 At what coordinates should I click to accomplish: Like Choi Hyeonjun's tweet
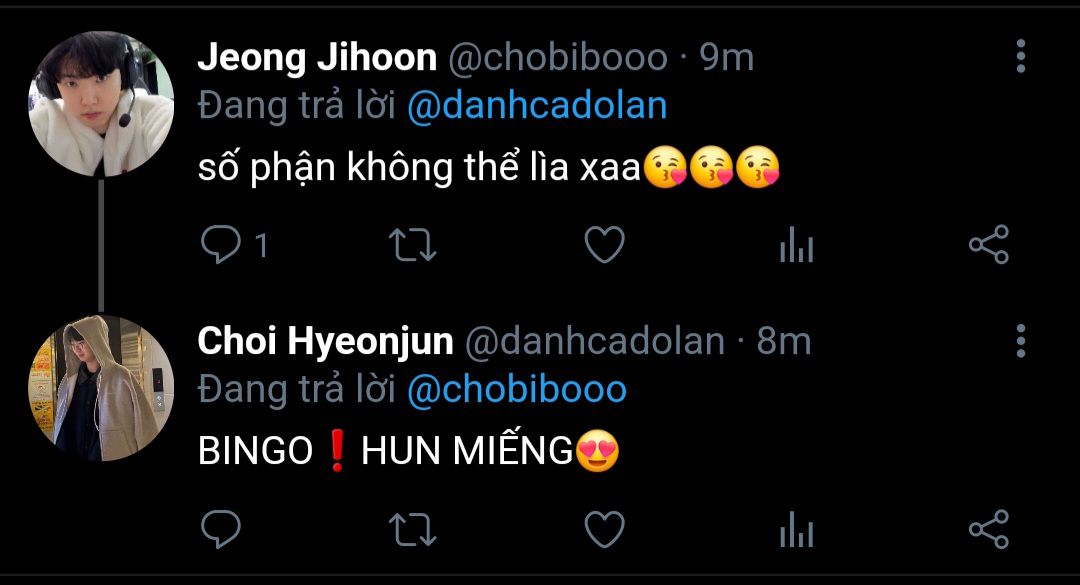[x=605, y=529]
